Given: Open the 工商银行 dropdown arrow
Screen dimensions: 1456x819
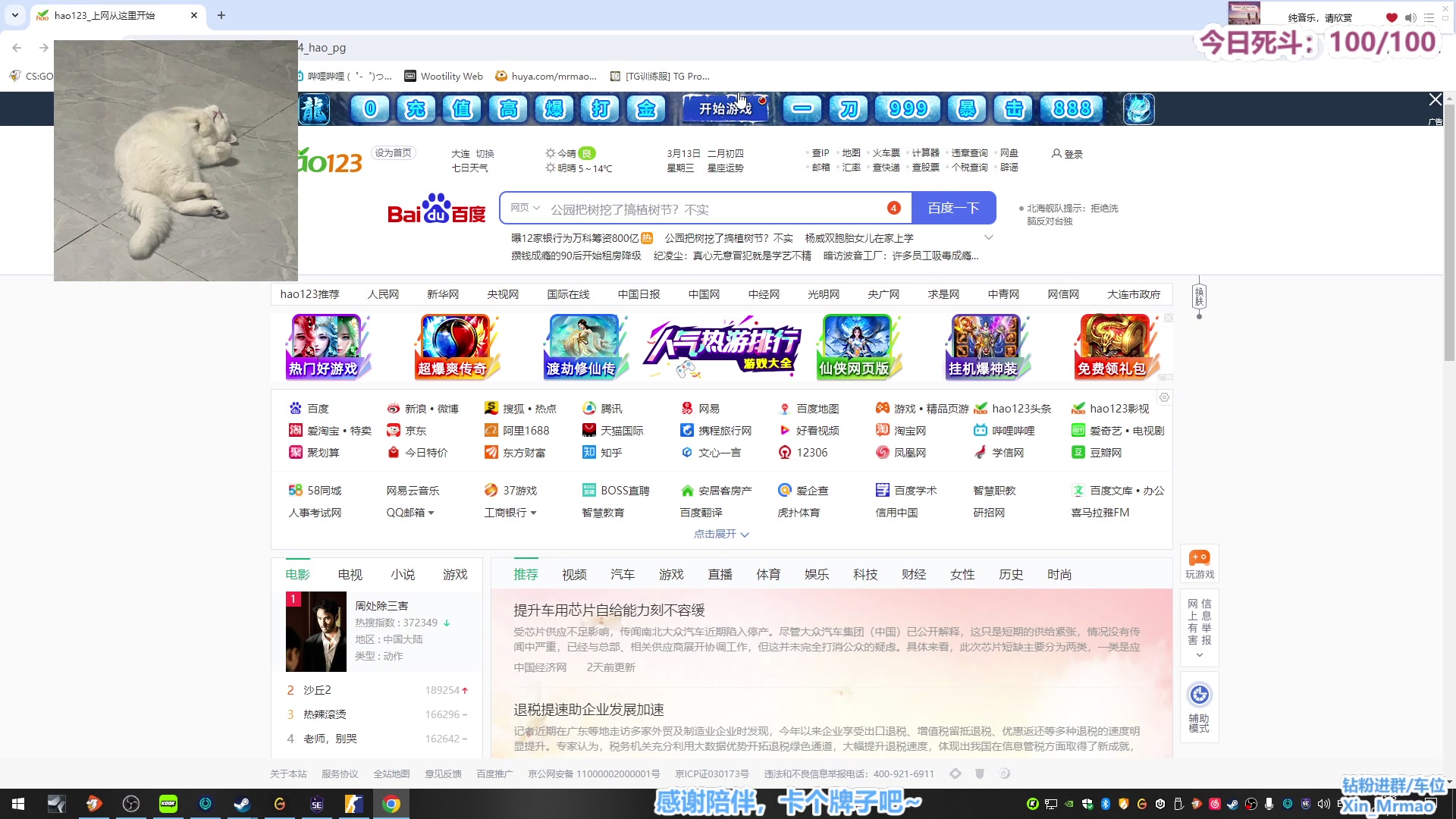Looking at the screenshot, I should click(533, 513).
